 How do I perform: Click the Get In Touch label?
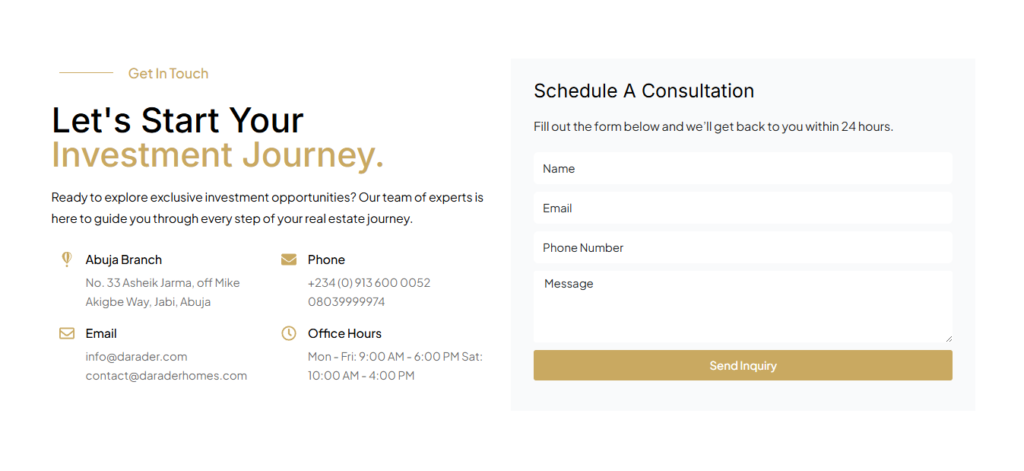[x=168, y=73]
